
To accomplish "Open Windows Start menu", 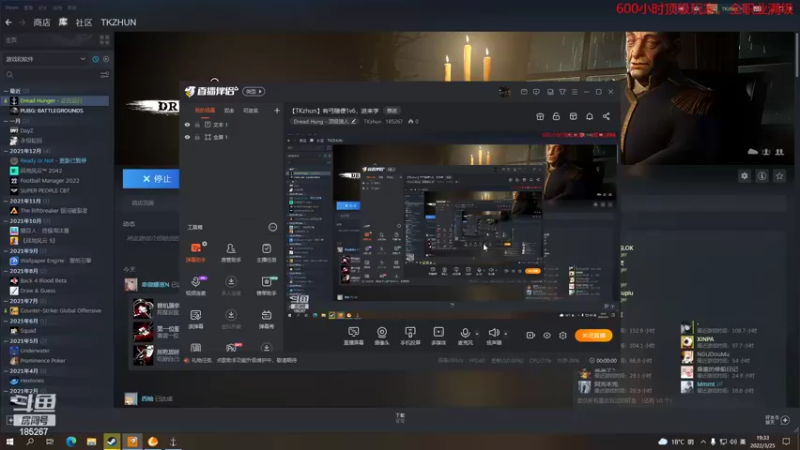I will (x=10, y=441).
